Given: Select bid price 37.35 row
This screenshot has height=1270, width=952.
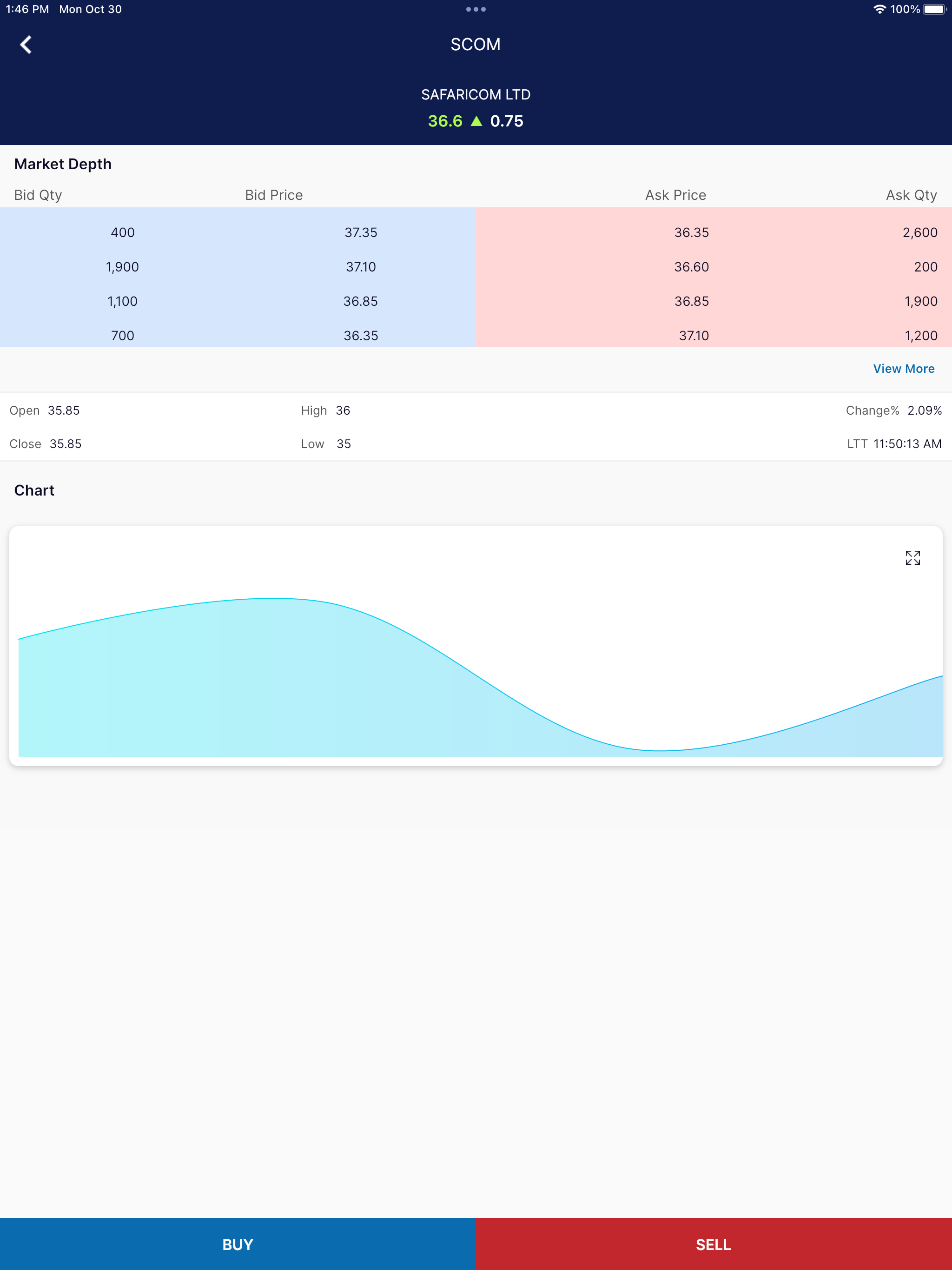Looking at the screenshot, I should 361,232.
